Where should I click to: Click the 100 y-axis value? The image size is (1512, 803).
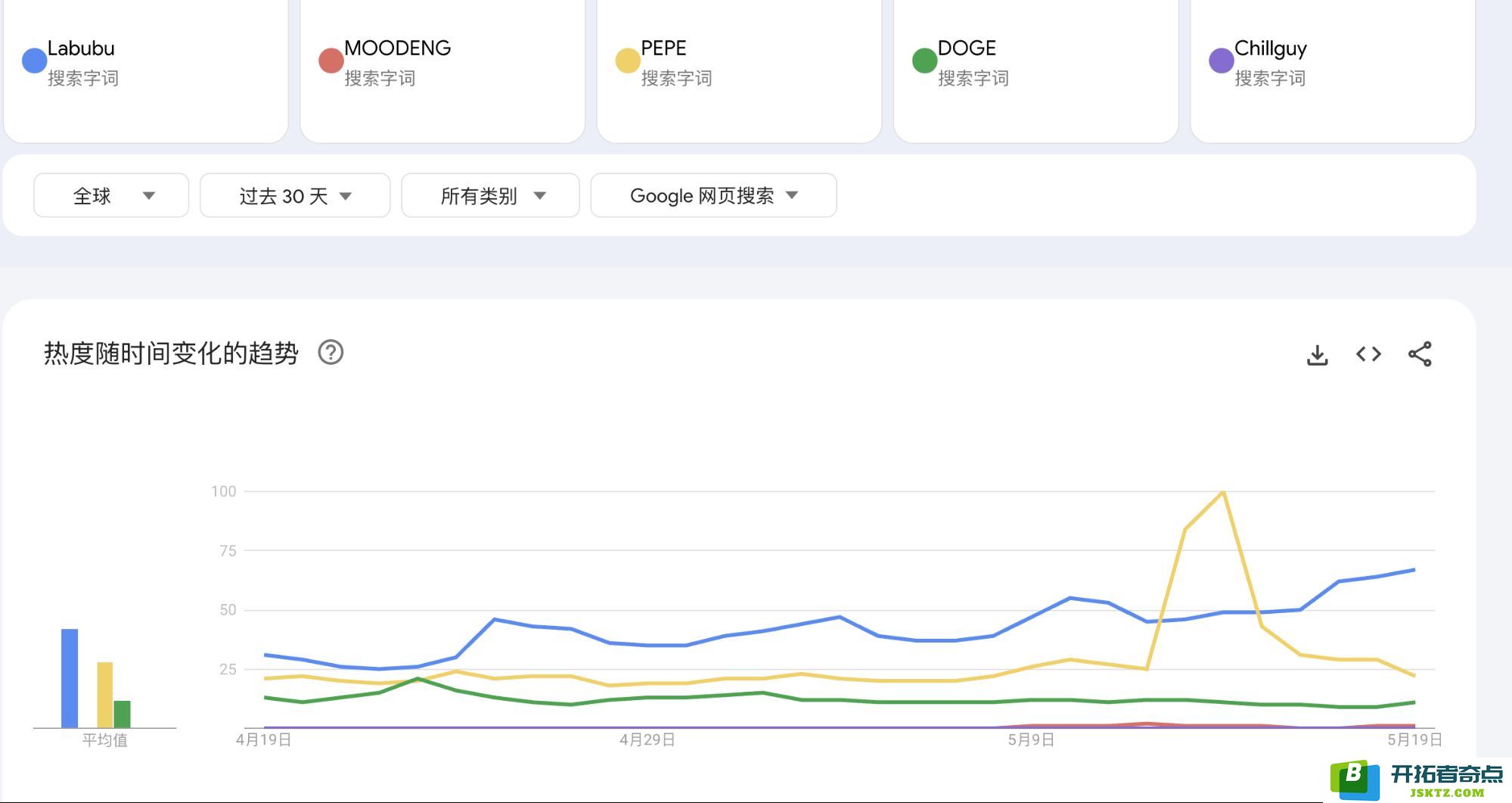coord(224,491)
